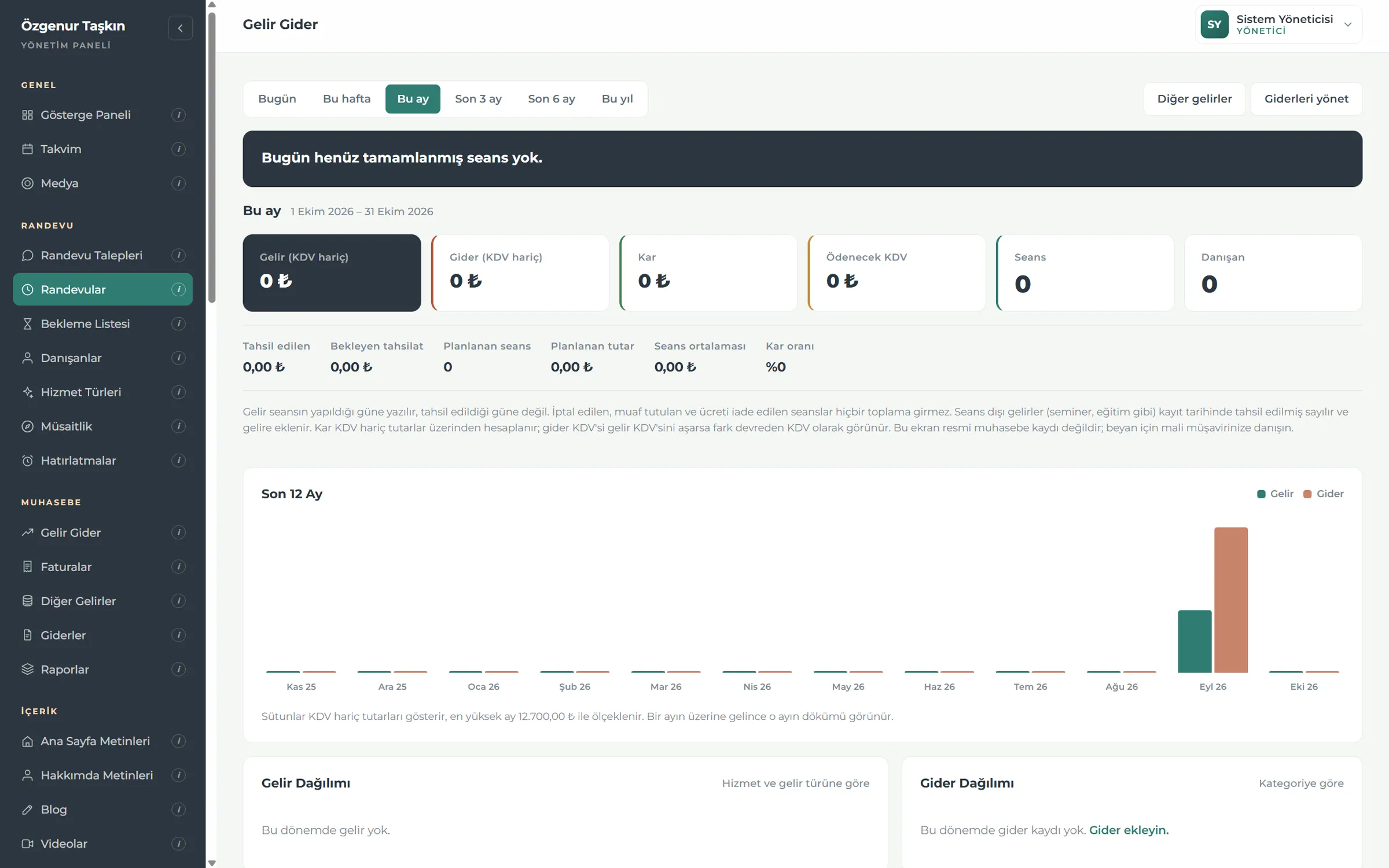The height and width of the screenshot is (868, 1389).
Task: Click the Takvim calendar icon
Action: point(27,149)
